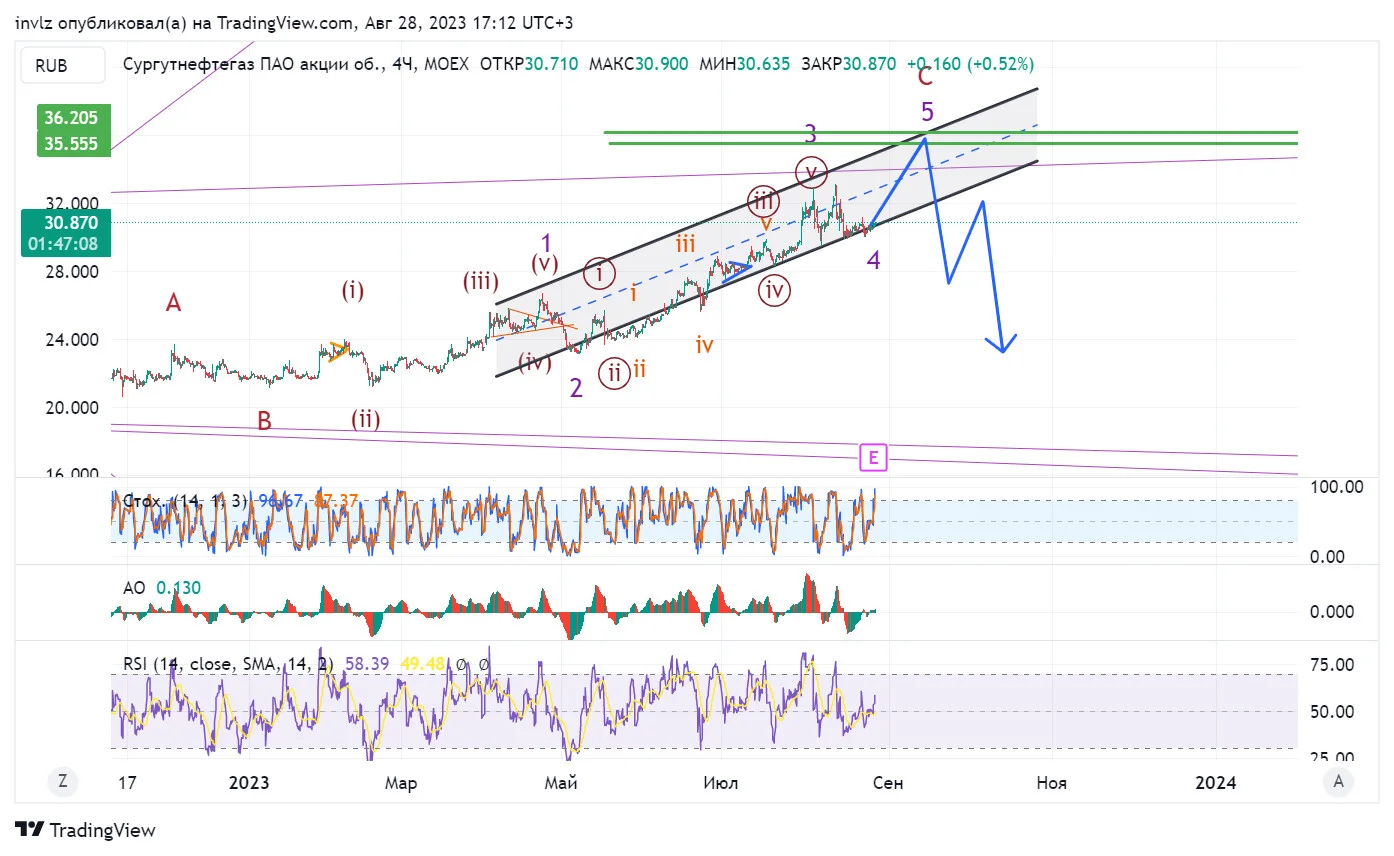Open the RUB currency selector
Screen dimensions: 1394x856
click(61, 66)
